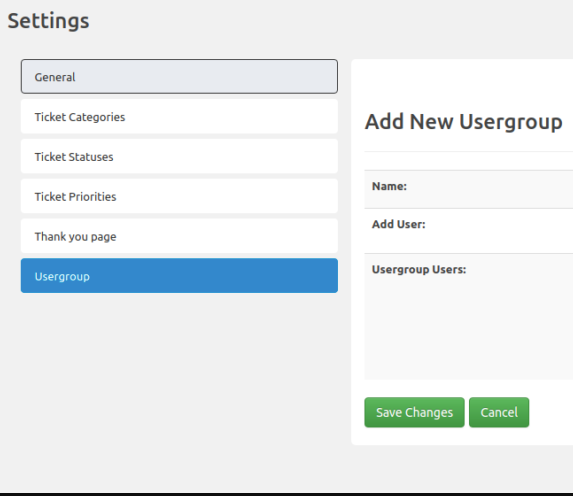This screenshot has height=496, width=573.
Task: Cancel adding the new usergroup
Action: 499,412
